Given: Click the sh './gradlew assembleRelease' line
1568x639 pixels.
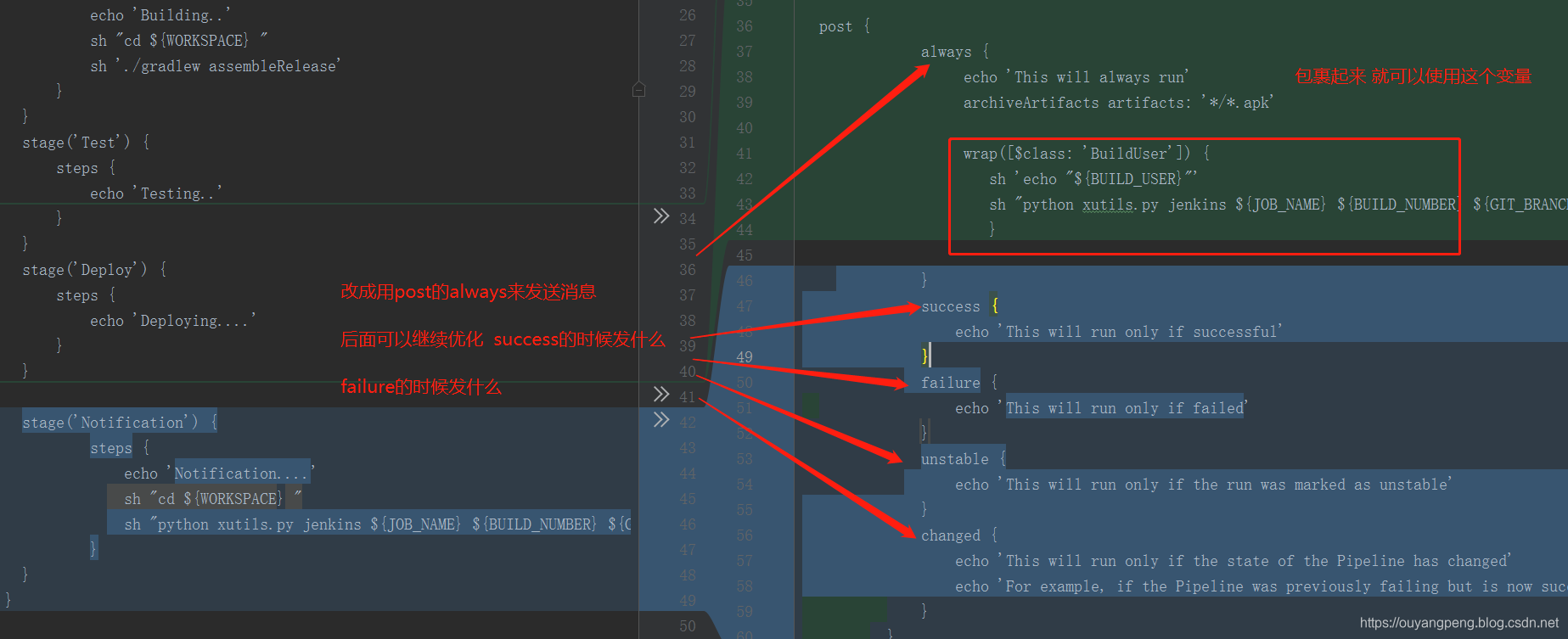Looking at the screenshot, I should [216, 66].
